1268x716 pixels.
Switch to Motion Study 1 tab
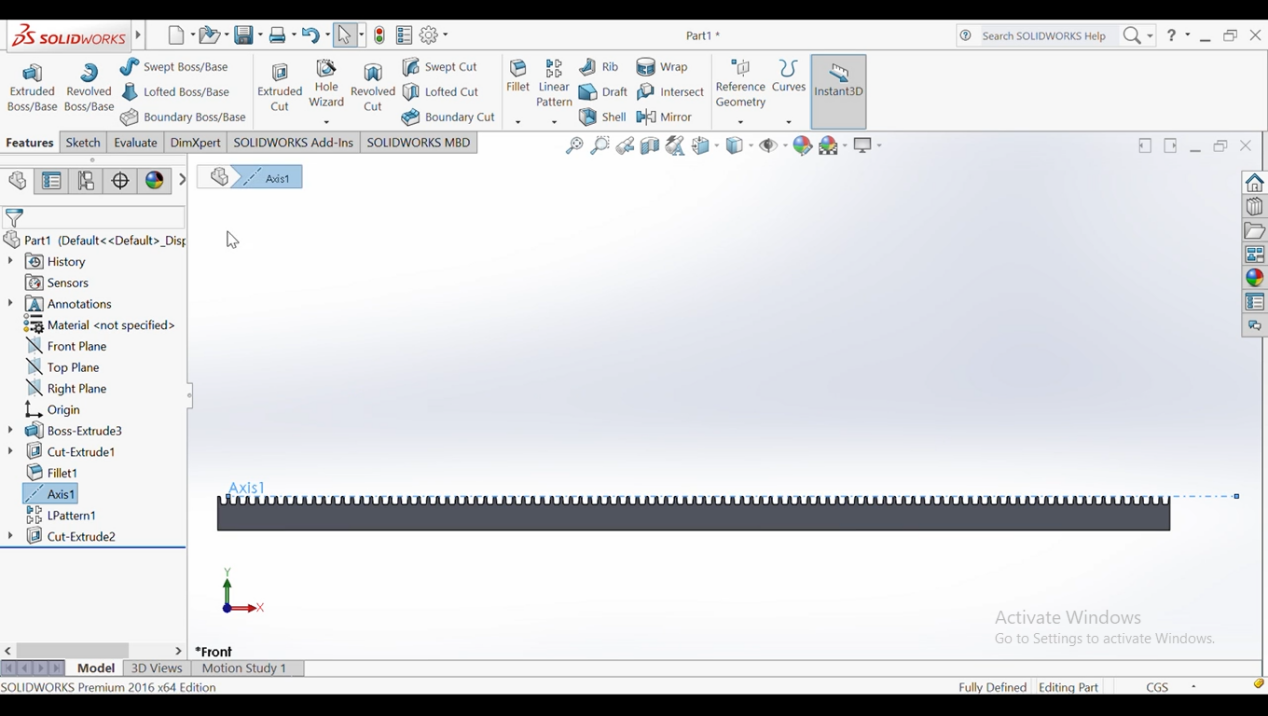coord(244,668)
